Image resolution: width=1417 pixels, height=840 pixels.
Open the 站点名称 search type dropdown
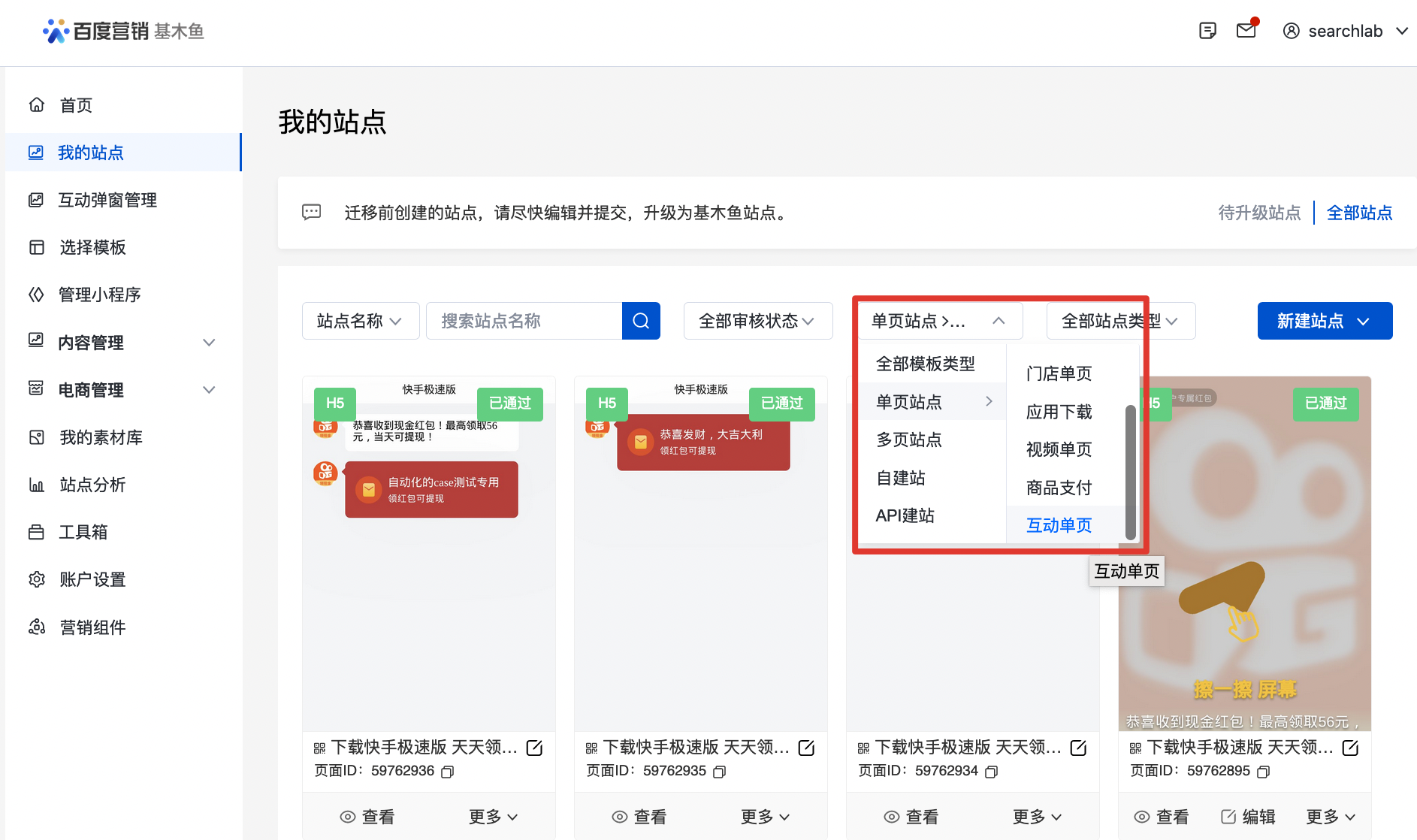coord(360,321)
